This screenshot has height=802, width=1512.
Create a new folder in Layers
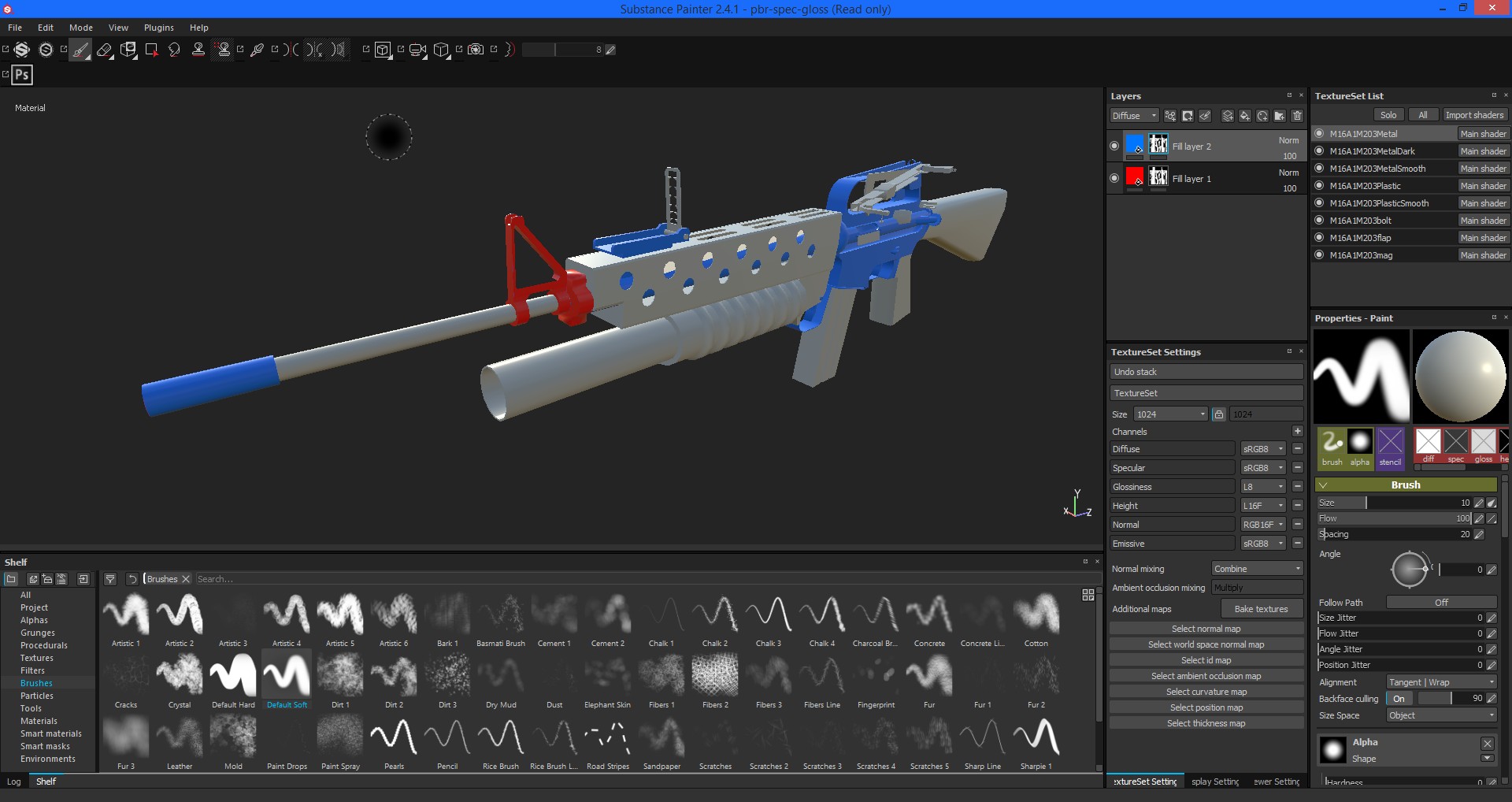coord(1280,116)
